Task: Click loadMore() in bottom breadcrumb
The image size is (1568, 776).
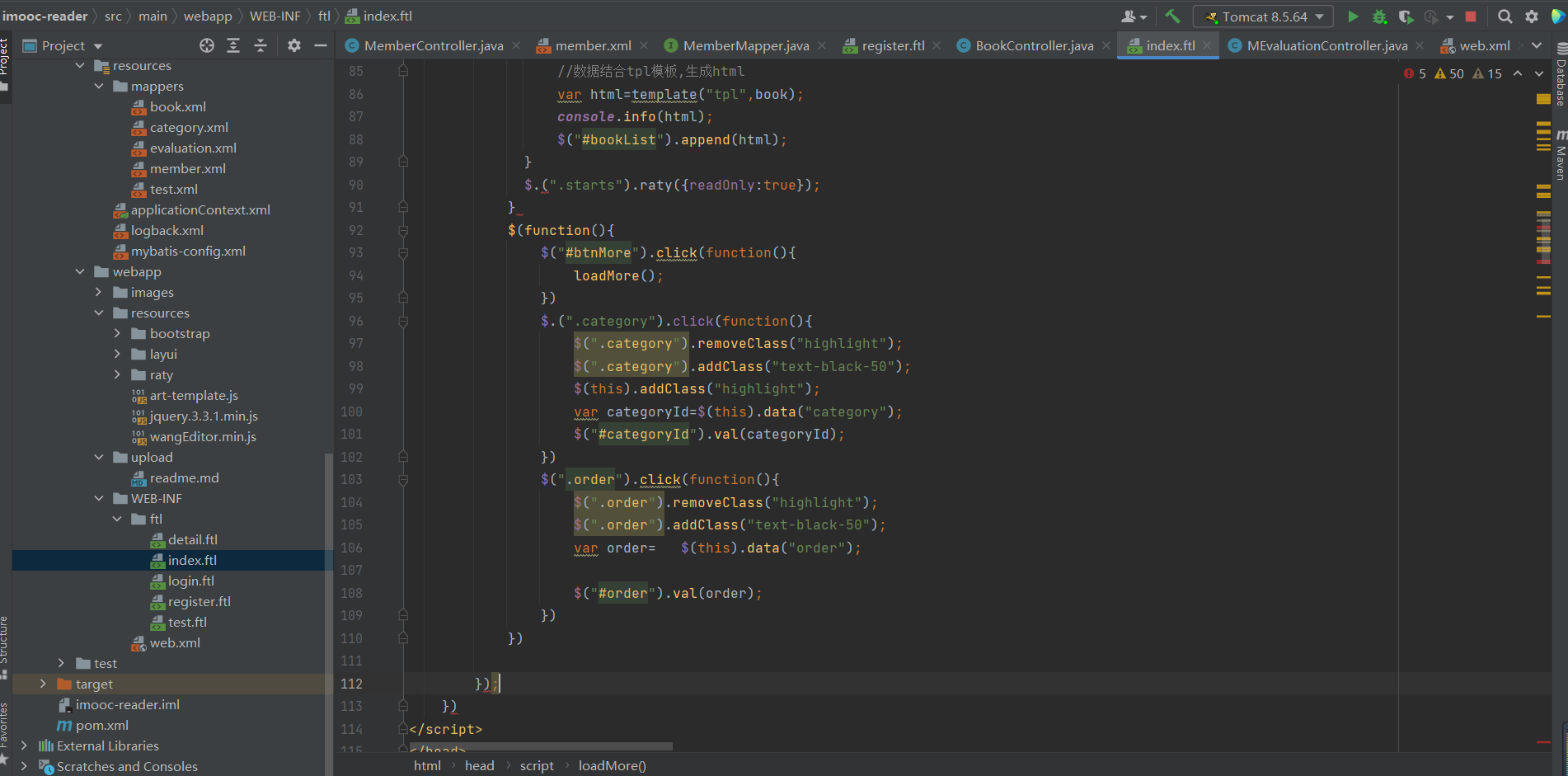Action: (613, 765)
